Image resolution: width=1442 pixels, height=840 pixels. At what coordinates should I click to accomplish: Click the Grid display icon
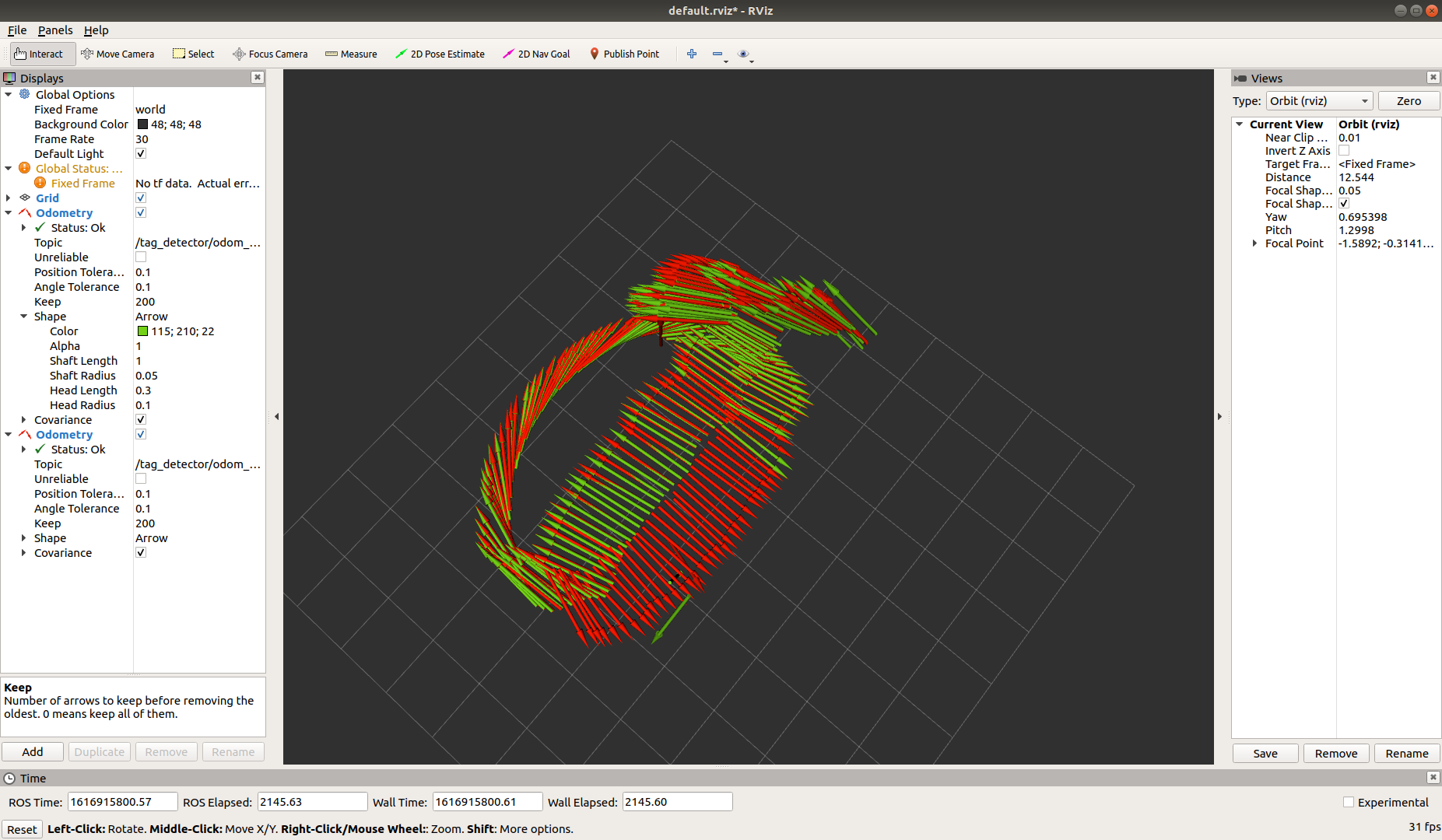25,198
